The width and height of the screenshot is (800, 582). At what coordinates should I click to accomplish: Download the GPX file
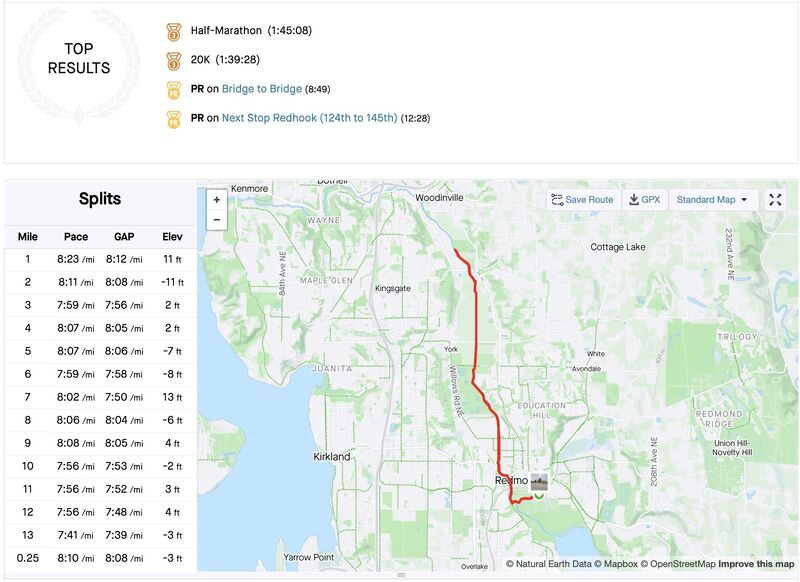coord(643,200)
